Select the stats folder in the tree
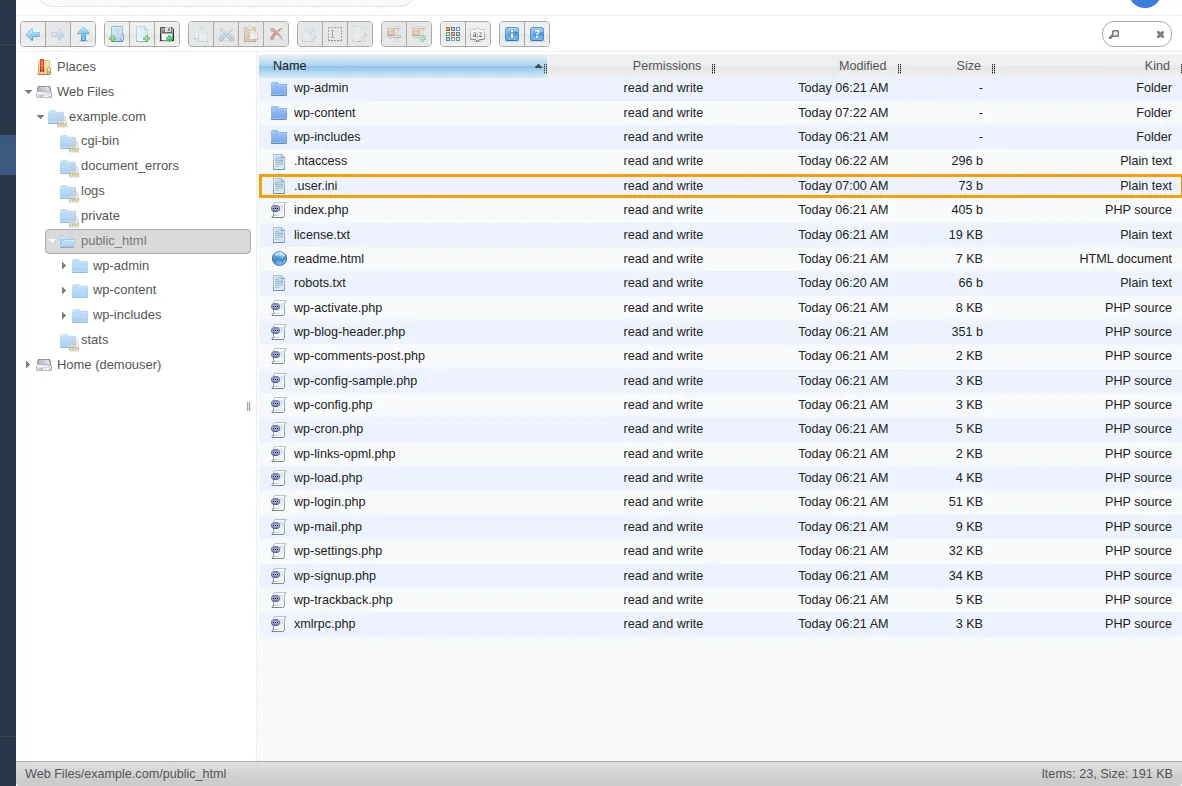Screen dimensions: 1182x786 coord(94,340)
